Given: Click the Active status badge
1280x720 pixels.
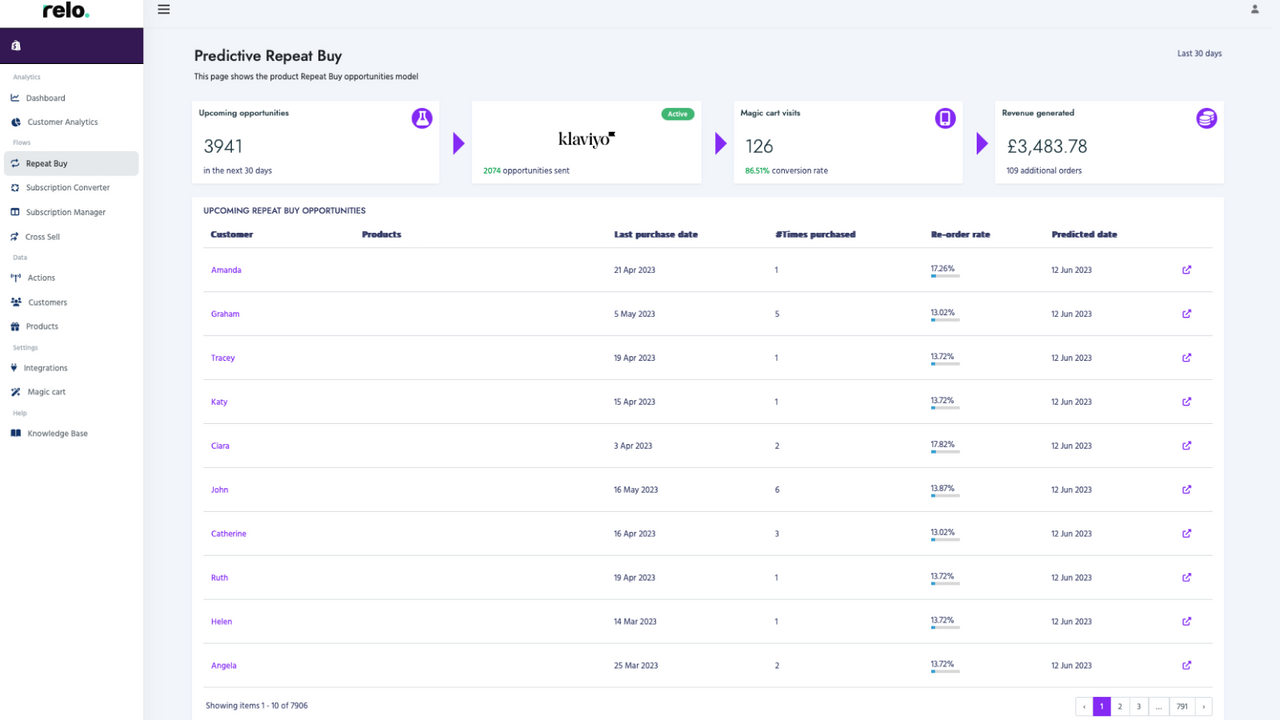Looking at the screenshot, I should click(678, 114).
